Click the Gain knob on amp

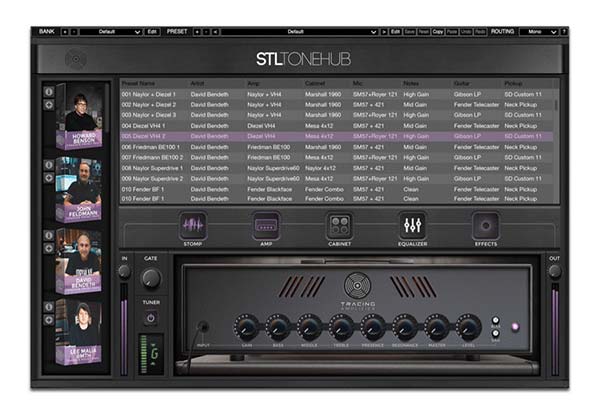(246, 327)
